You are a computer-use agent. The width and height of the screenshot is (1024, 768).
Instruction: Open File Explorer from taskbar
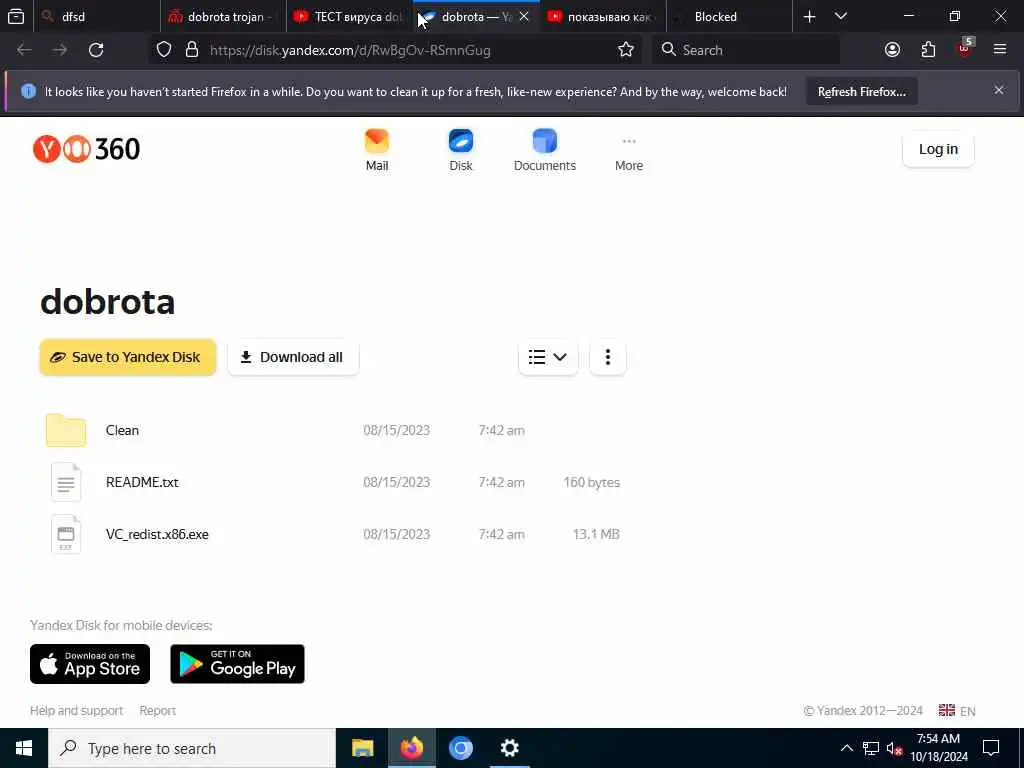click(362, 748)
